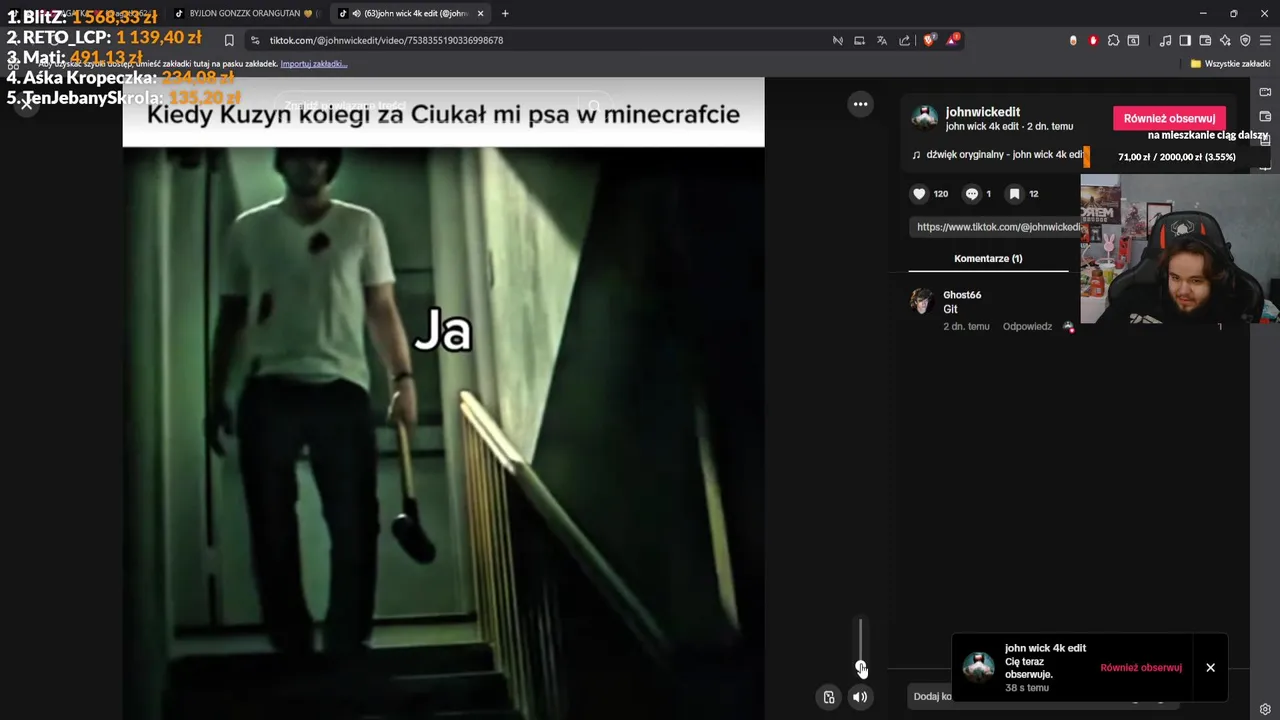Click Również obserwuj in the notification popup

tap(1141, 667)
